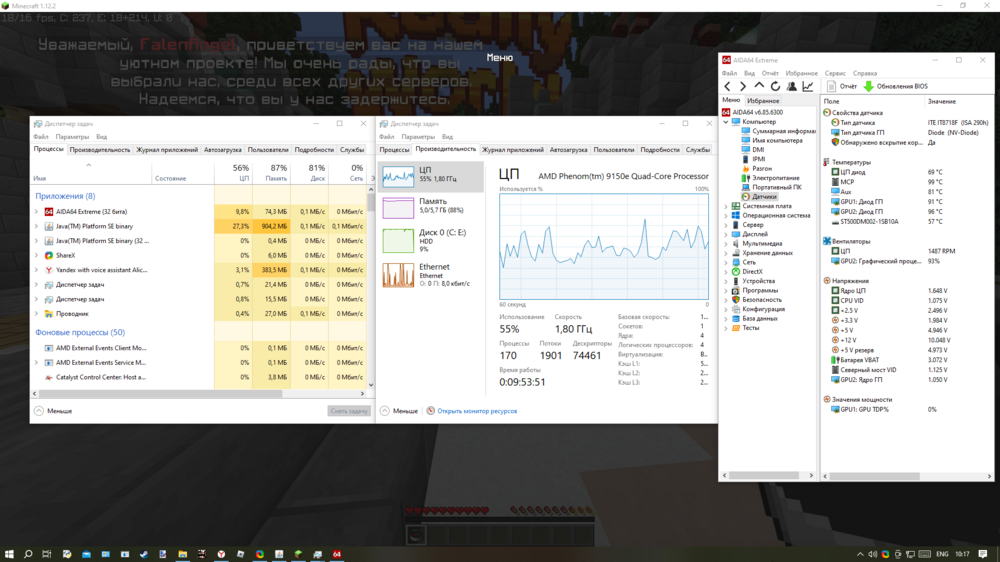1000x562 pixels.
Task: Expand Хранение данных node
Action: [x=726, y=253]
